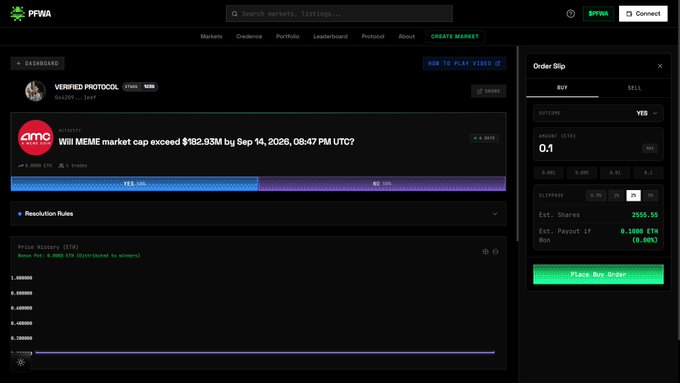The image size is (680, 383).
Task: Select the blue YES 50% outcome bar
Action: (x=134, y=183)
